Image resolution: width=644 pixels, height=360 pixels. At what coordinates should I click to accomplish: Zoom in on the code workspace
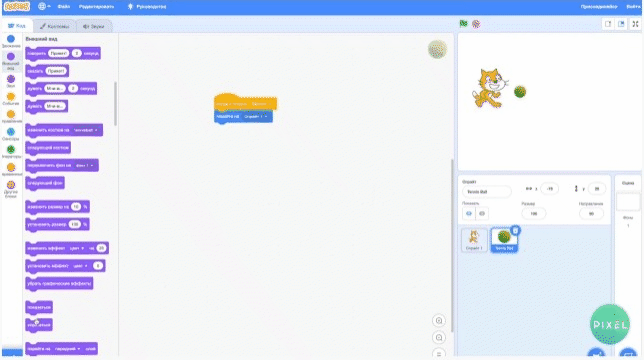pyautogui.click(x=439, y=321)
